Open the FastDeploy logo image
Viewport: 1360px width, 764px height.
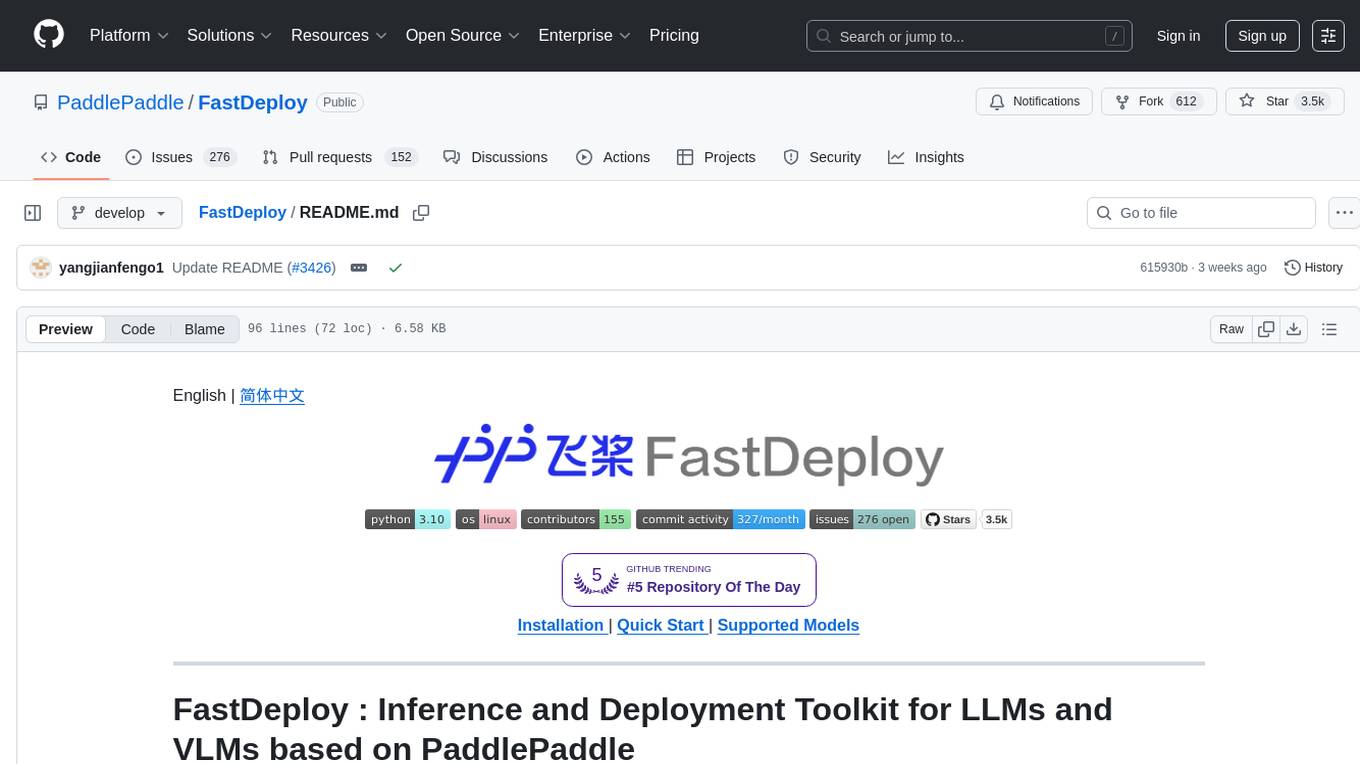tap(689, 456)
